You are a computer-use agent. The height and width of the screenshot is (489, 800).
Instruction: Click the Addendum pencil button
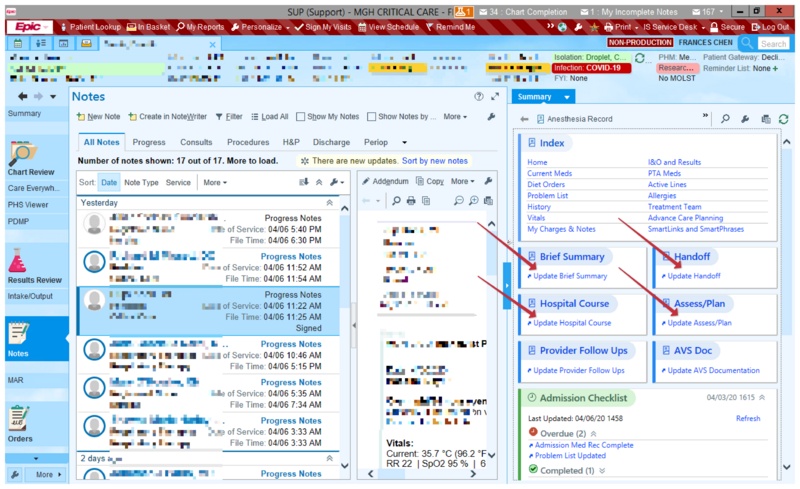(x=385, y=181)
